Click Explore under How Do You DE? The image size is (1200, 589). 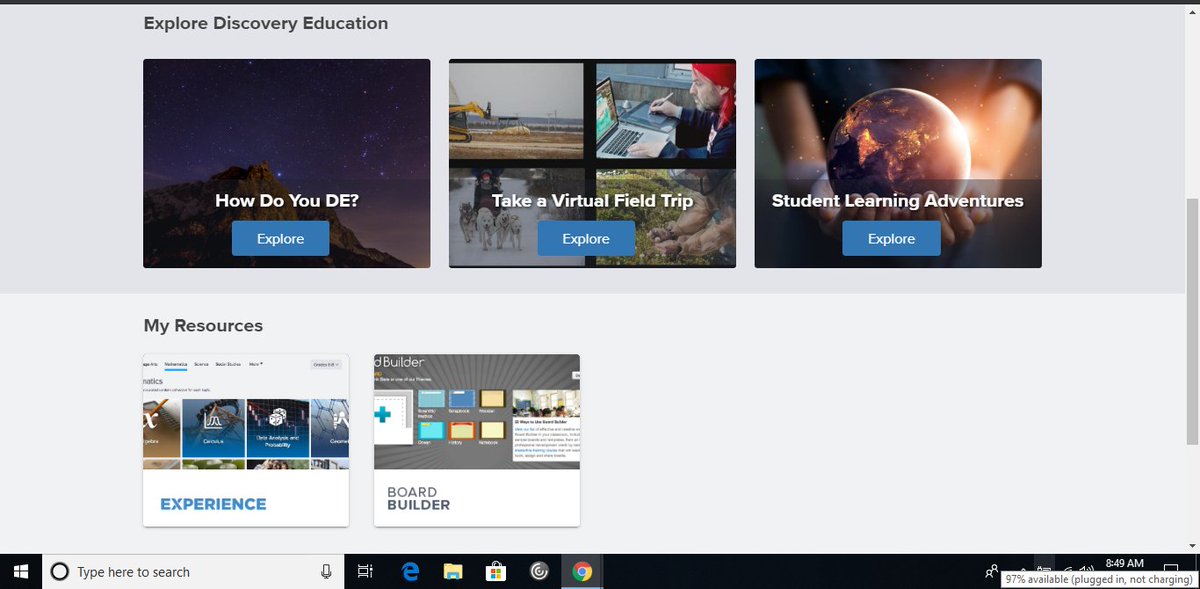pyautogui.click(x=281, y=239)
